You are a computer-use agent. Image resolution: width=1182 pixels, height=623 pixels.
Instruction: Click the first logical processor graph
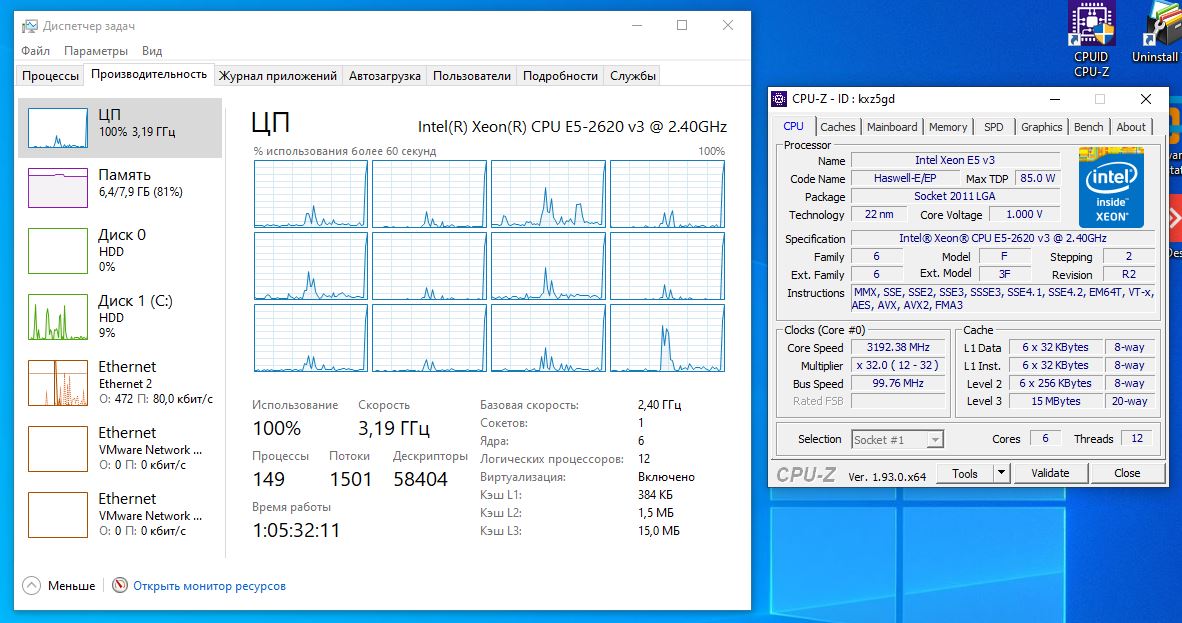pyautogui.click(x=311, y=194)
